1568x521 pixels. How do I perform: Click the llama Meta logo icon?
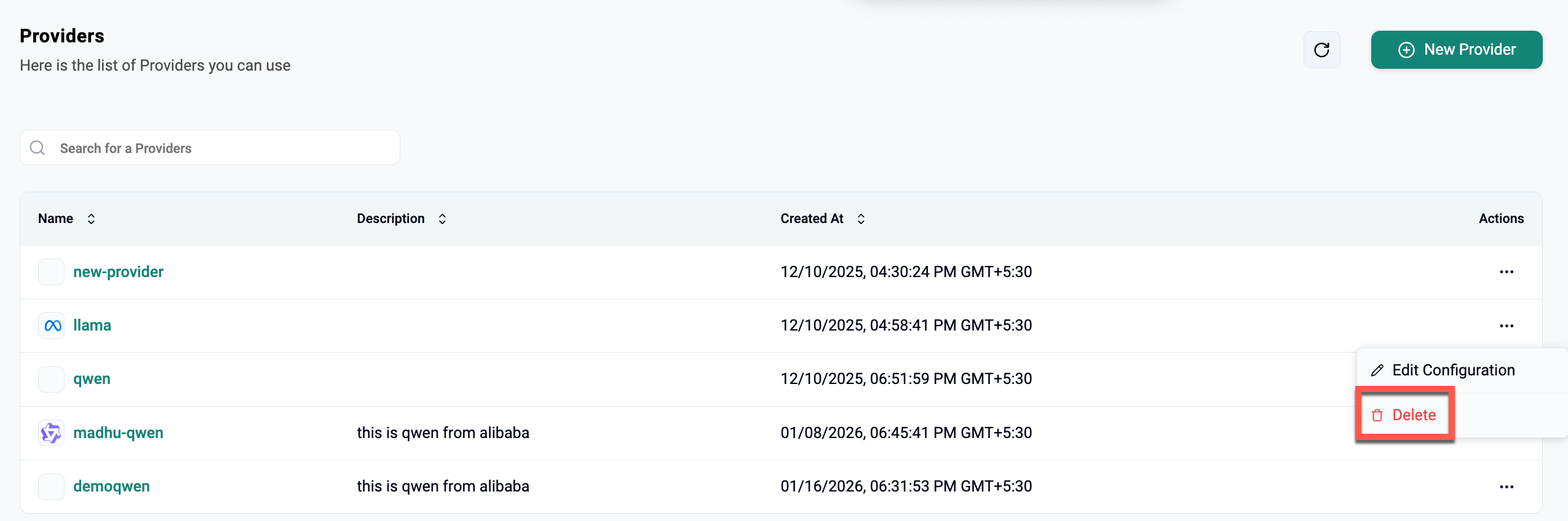pyautogui.click(x=52, y=326)
